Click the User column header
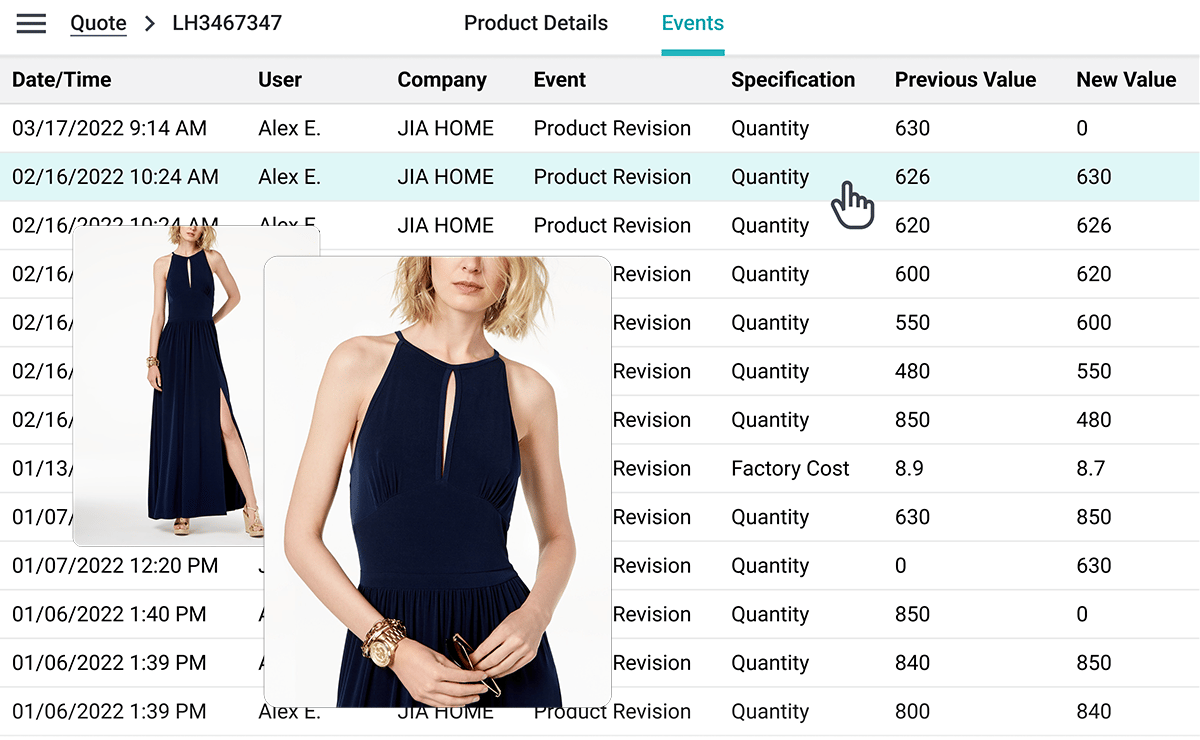The width and height of the screenshot is (1200, 740). pos(279,80)
